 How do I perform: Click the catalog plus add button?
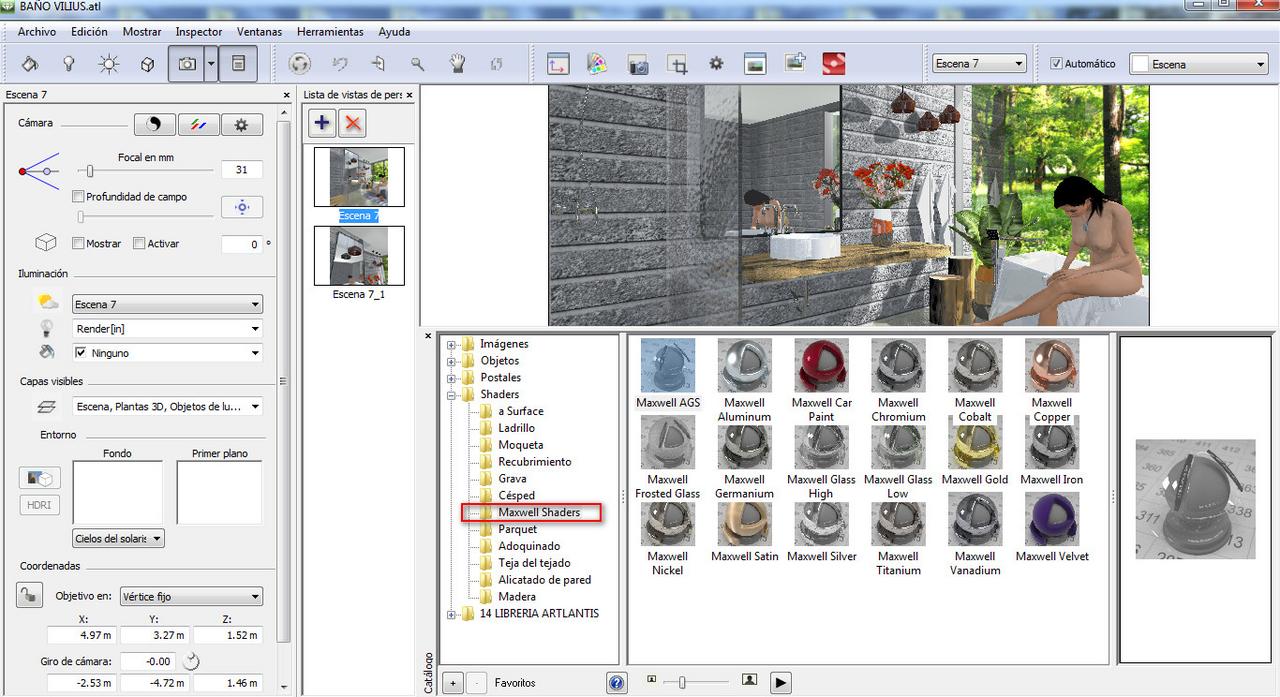(452, 683)
